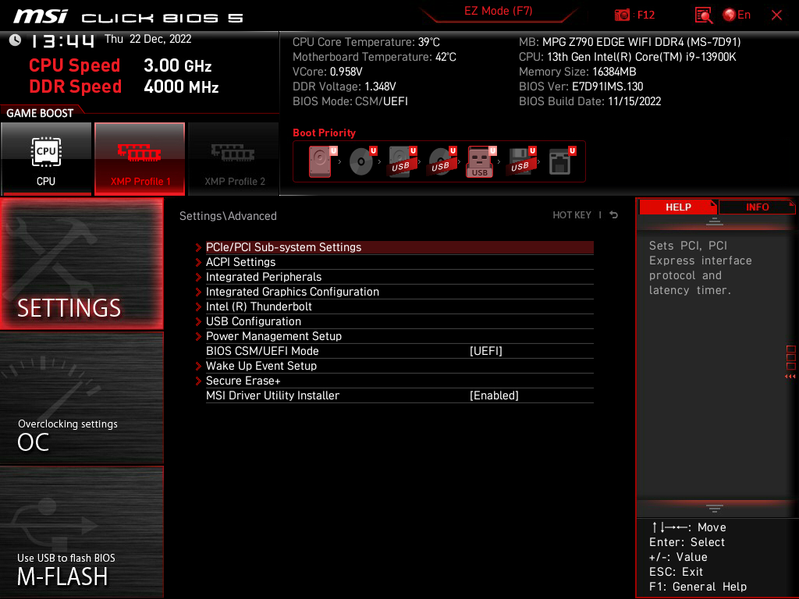Click the date Thu 22 Dec, 2022
Image resolution: width=799 pixels, height=599 pixels.
click(x=148, y=39)
